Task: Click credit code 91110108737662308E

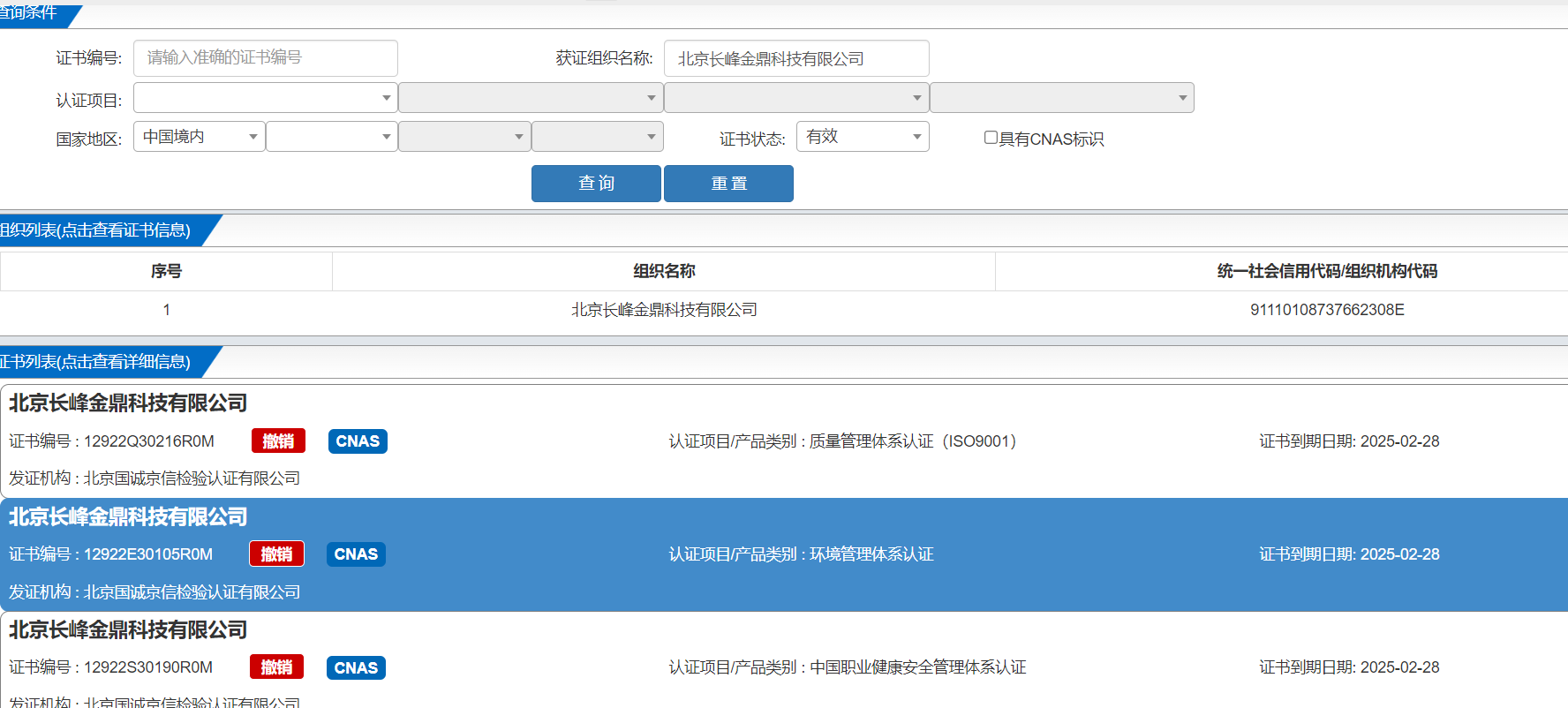Action: click(x=1327, y=310)
